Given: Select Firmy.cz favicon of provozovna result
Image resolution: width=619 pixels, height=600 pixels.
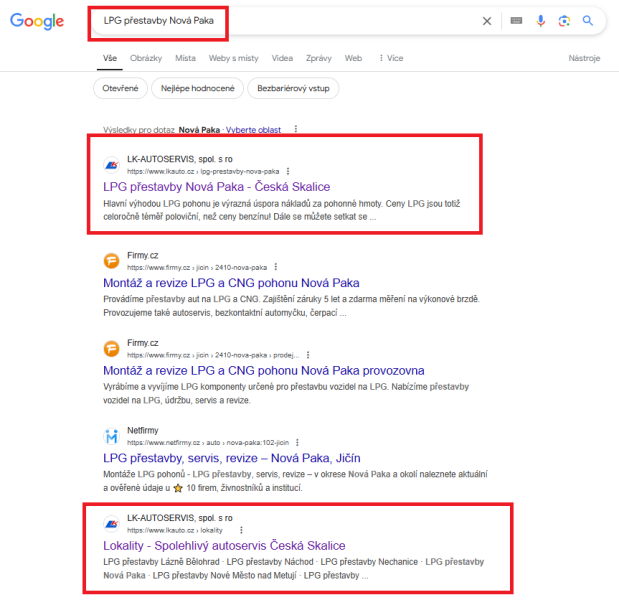Looking at the screenshot, I should pos(112,349).
